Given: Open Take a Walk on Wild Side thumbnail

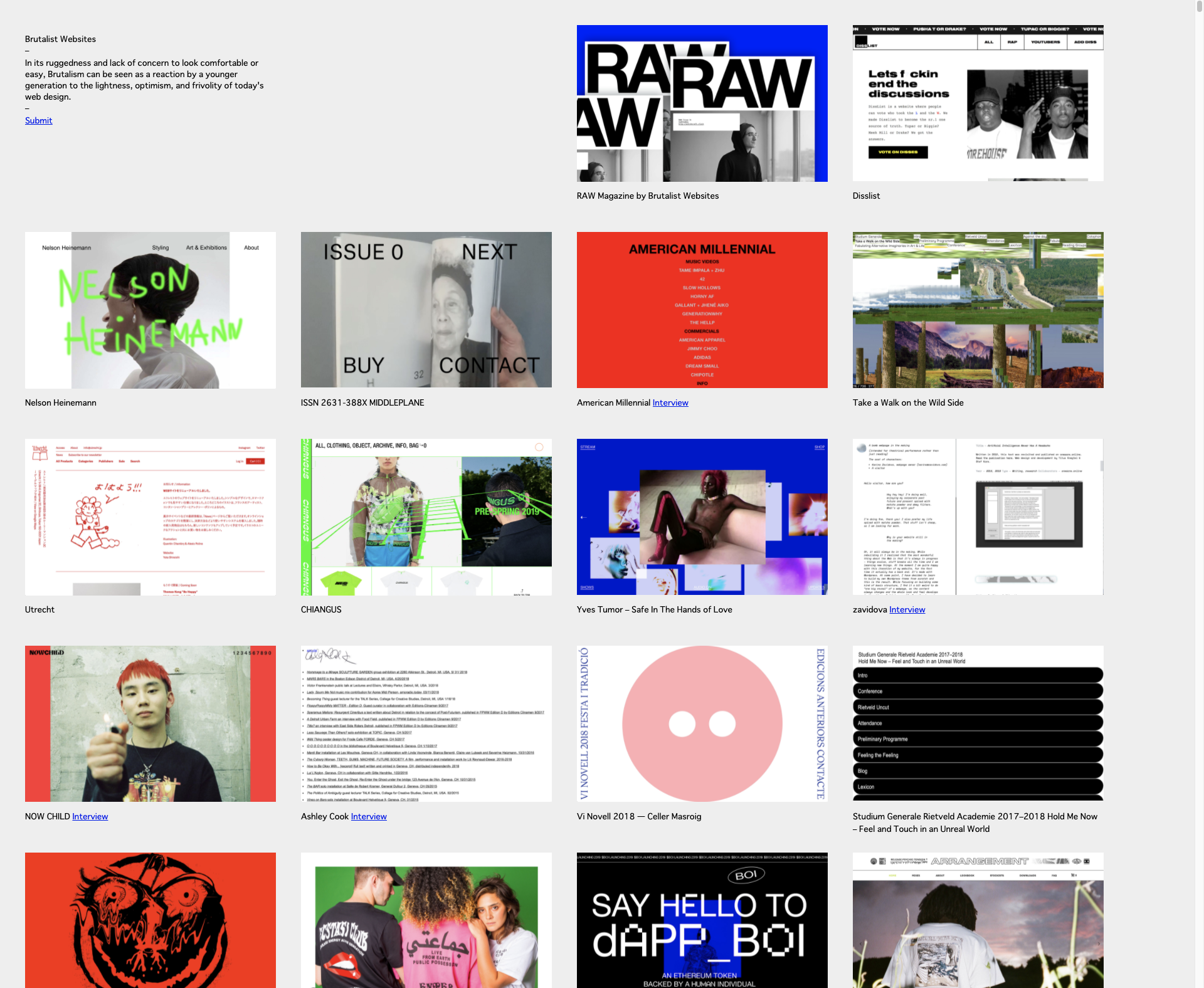Looking at the screenshot, I should tap(978, 310).
